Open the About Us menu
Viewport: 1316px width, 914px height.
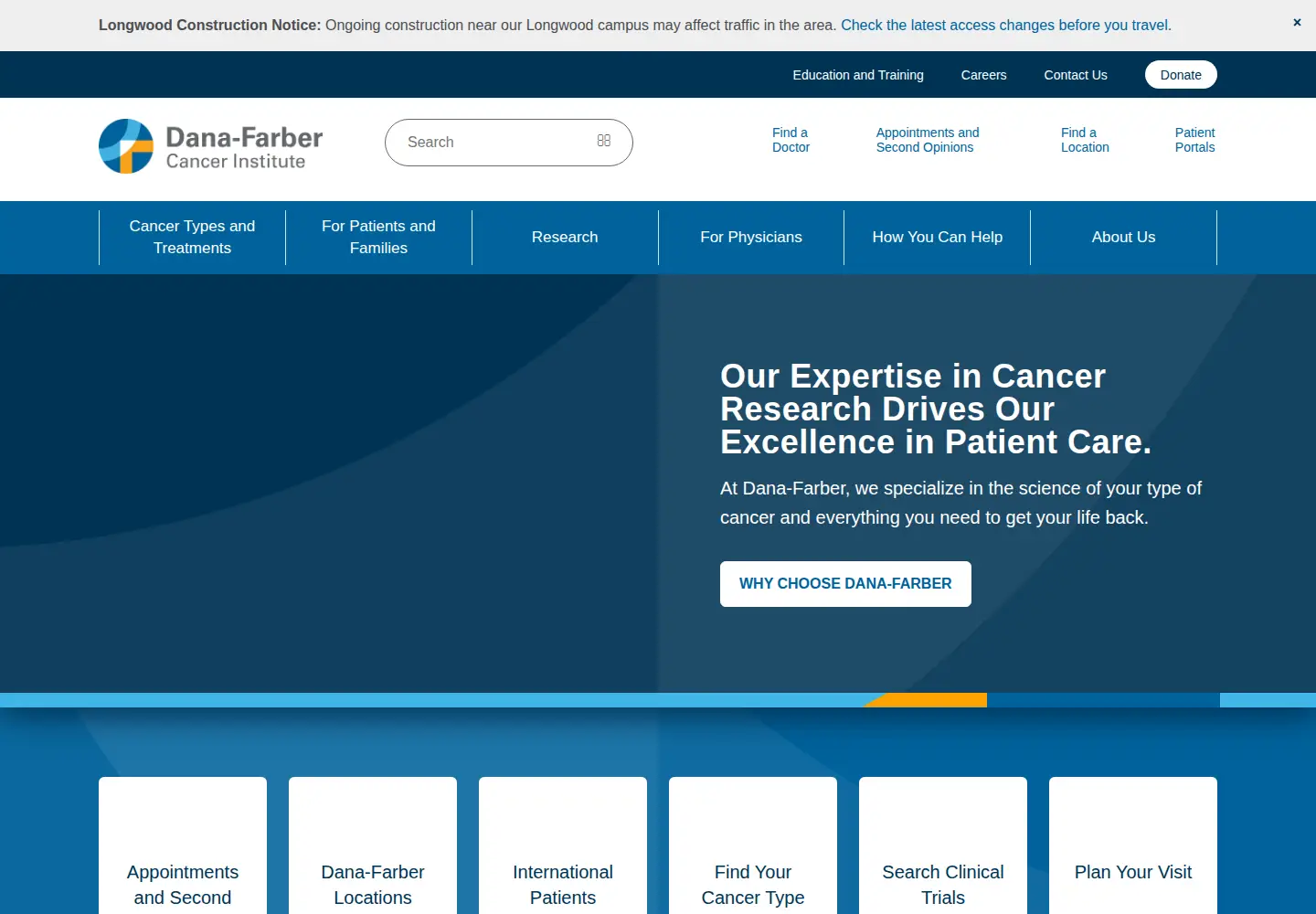pyautogui.click(x=1124, y=237)
